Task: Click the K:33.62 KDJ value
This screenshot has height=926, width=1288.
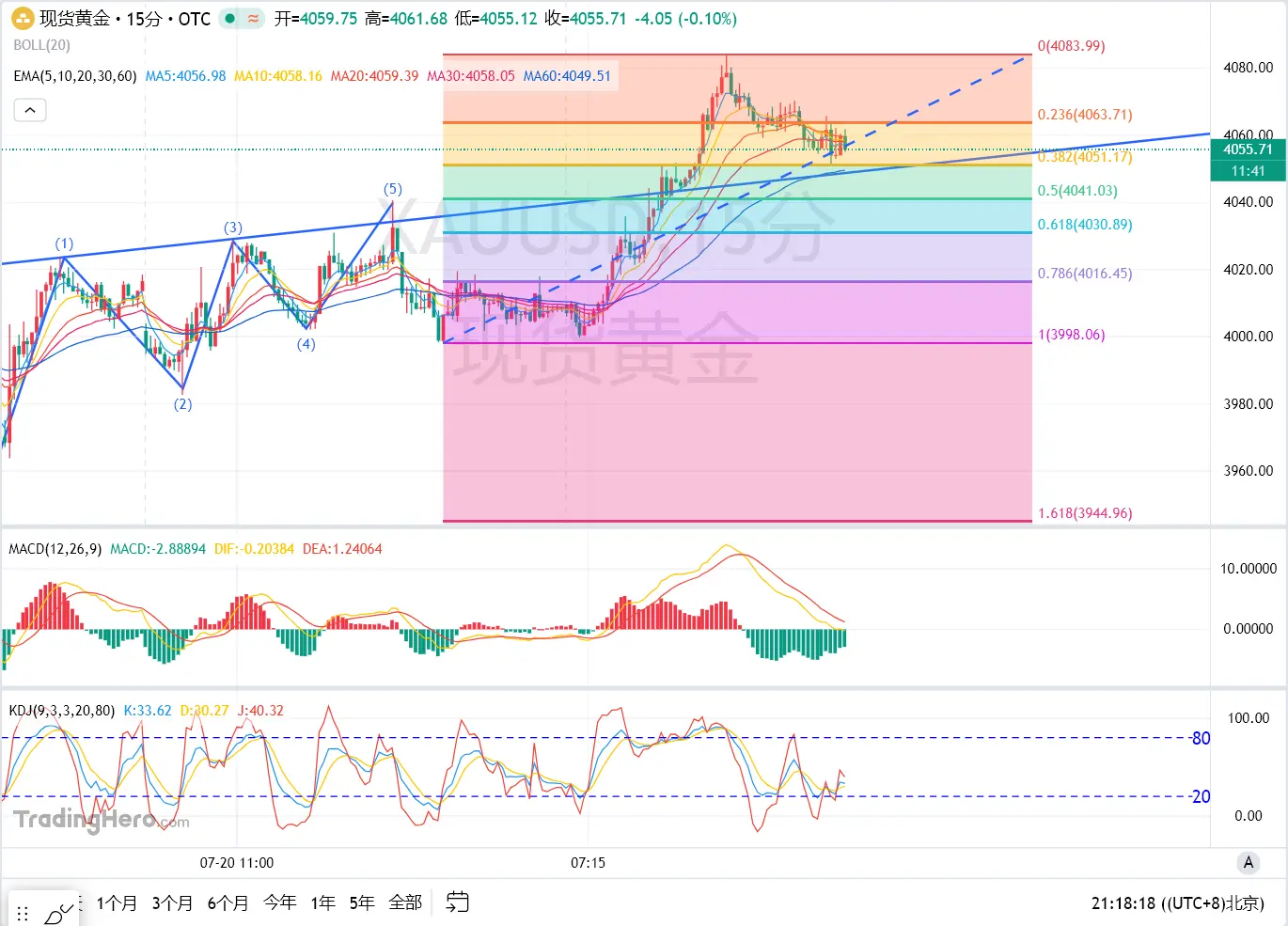Action: click(148, 711)
